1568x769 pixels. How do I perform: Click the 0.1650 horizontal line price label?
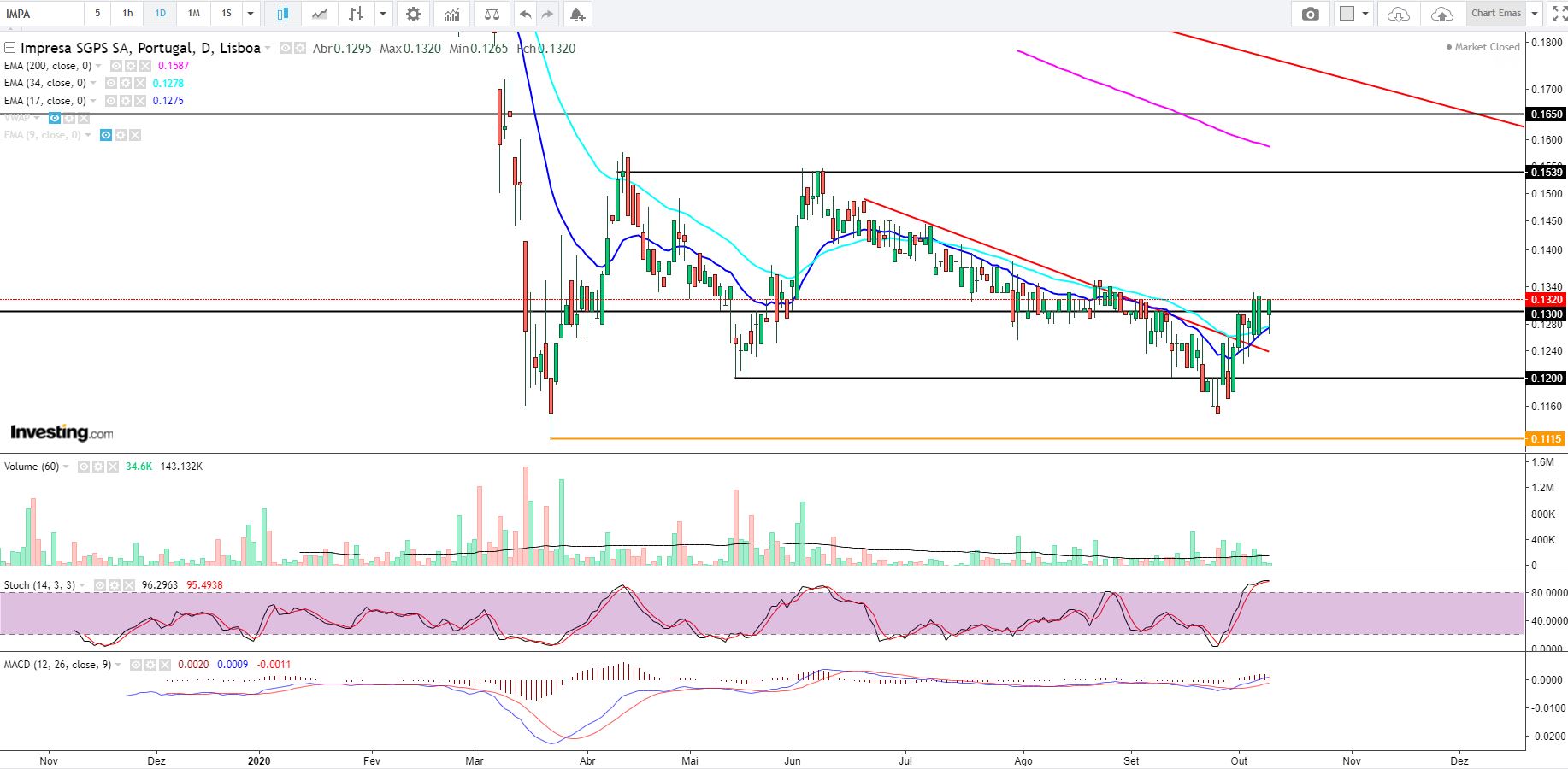[1547, 114]
